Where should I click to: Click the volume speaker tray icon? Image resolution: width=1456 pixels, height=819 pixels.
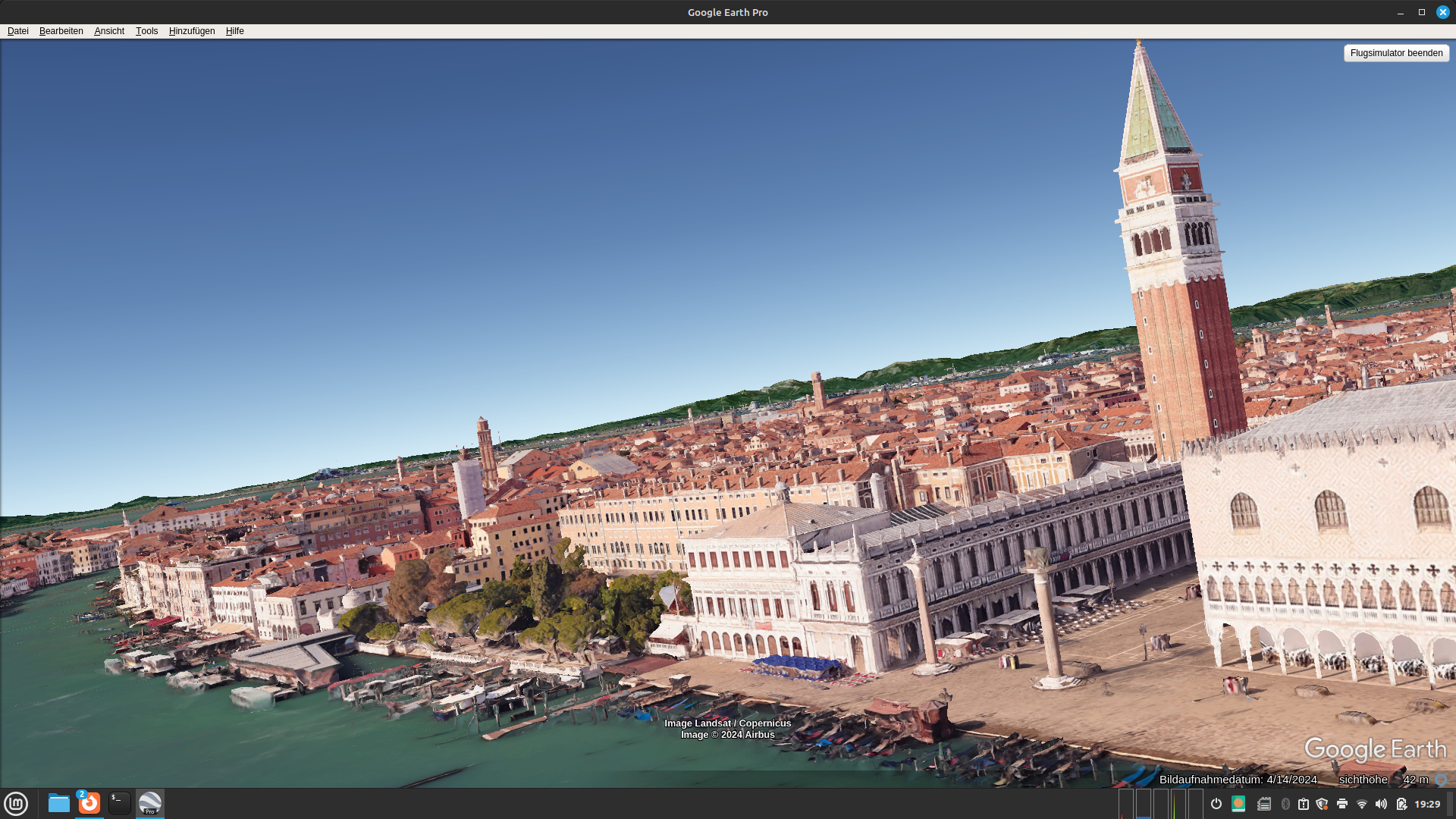click(1381, 804)
